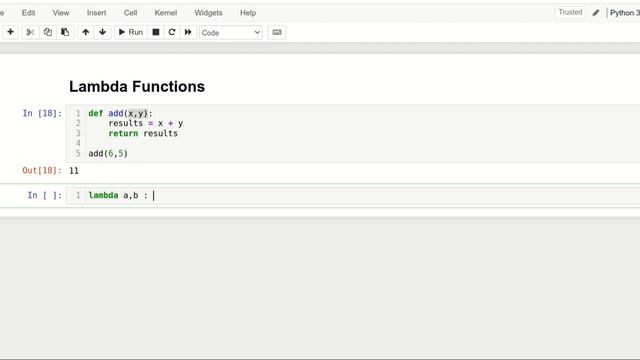Copy selected cells icon

(48, 32)
